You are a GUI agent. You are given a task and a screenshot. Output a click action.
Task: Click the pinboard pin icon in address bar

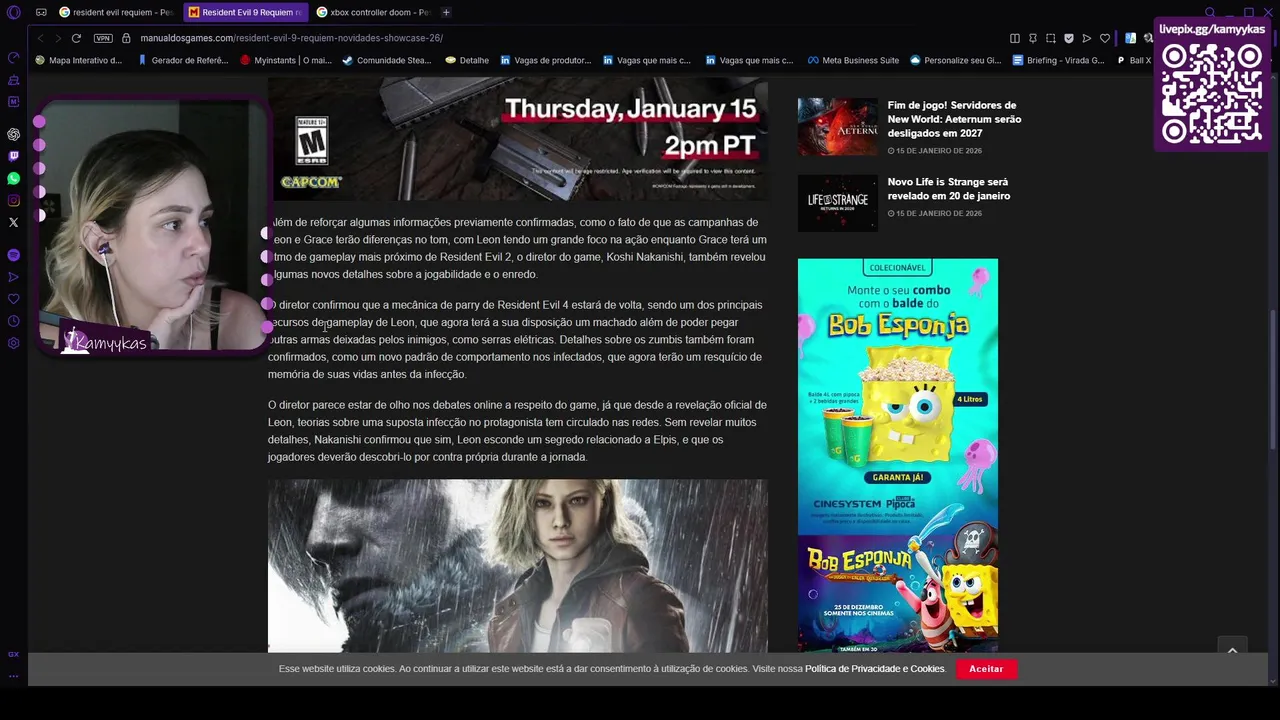pos(1033,38)
